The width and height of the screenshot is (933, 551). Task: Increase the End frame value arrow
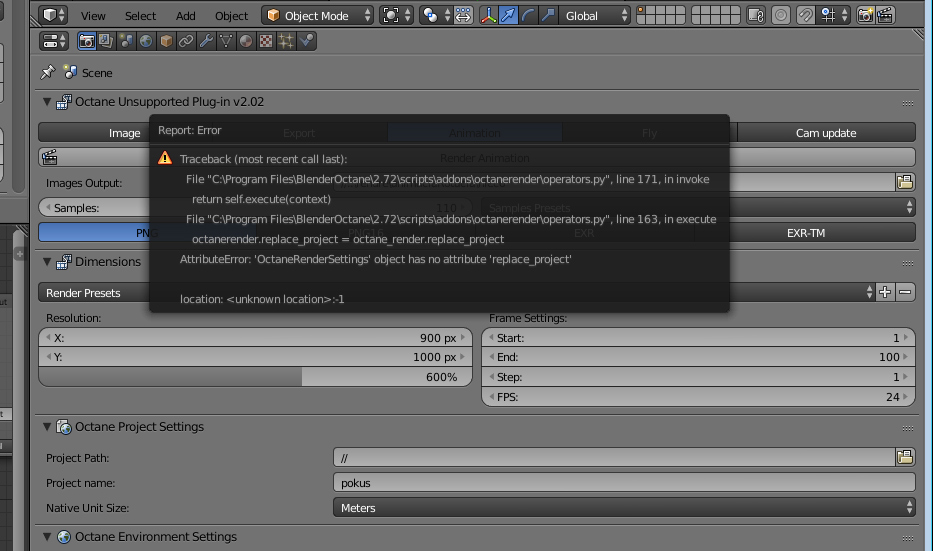(x=906, y=357)
